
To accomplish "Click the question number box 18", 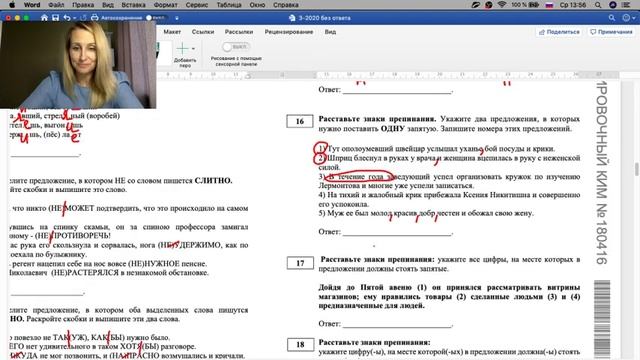I will pyautogui.click(x=300, y=344).
